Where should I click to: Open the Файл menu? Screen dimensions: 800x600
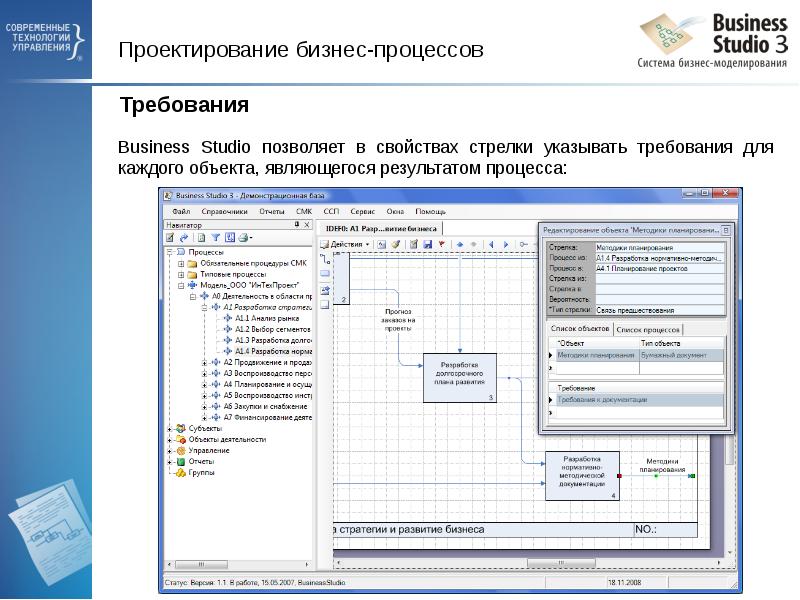point(181,211)
